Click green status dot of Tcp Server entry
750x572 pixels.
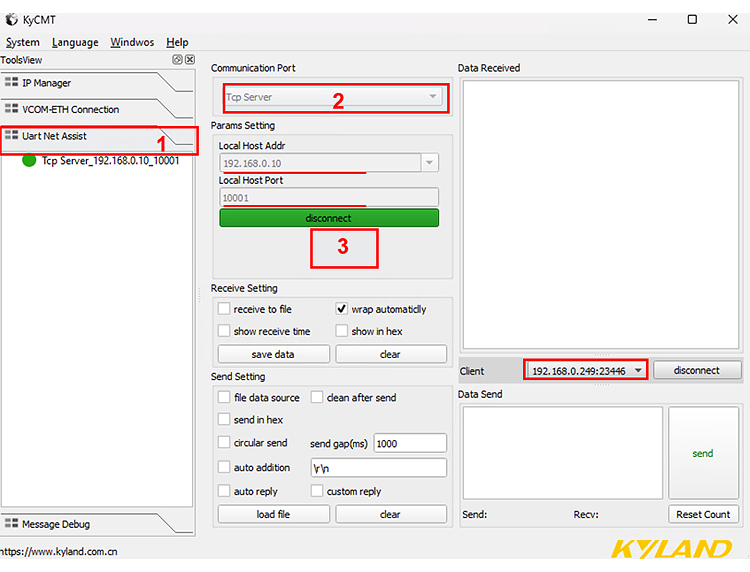tap(29, 160)
